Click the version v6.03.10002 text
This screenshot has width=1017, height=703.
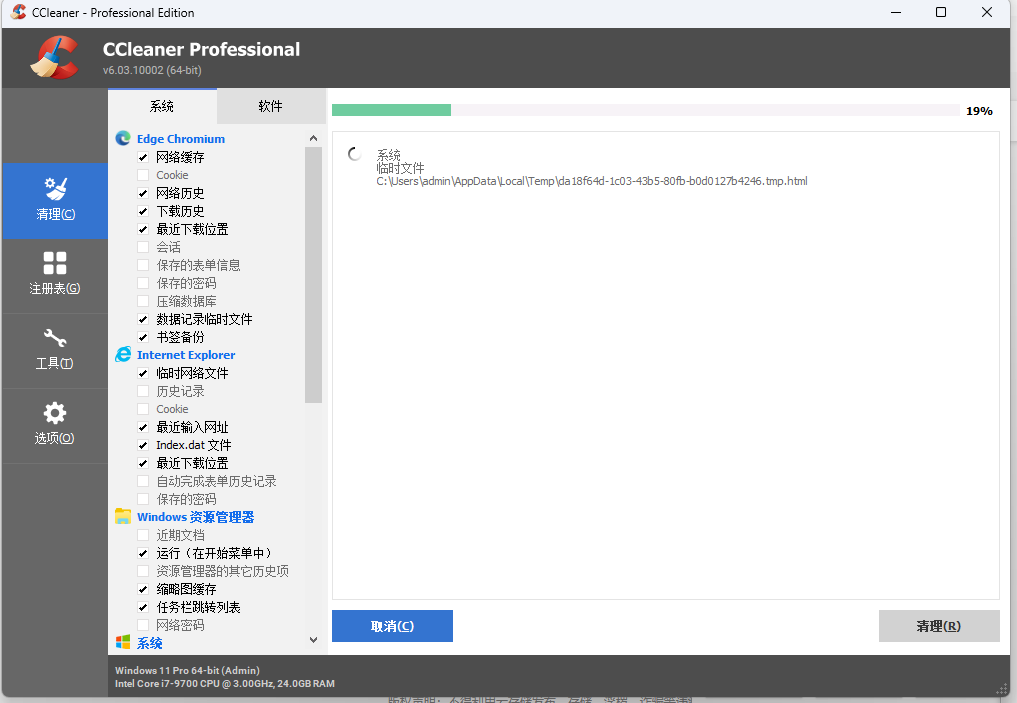[152, 70]
